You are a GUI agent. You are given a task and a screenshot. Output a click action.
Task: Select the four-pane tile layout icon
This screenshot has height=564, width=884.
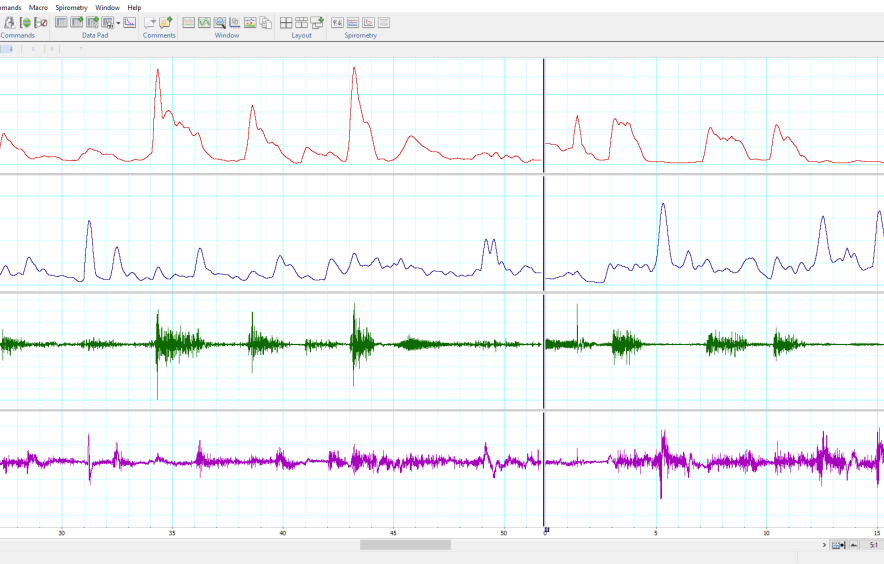point(286,23)
